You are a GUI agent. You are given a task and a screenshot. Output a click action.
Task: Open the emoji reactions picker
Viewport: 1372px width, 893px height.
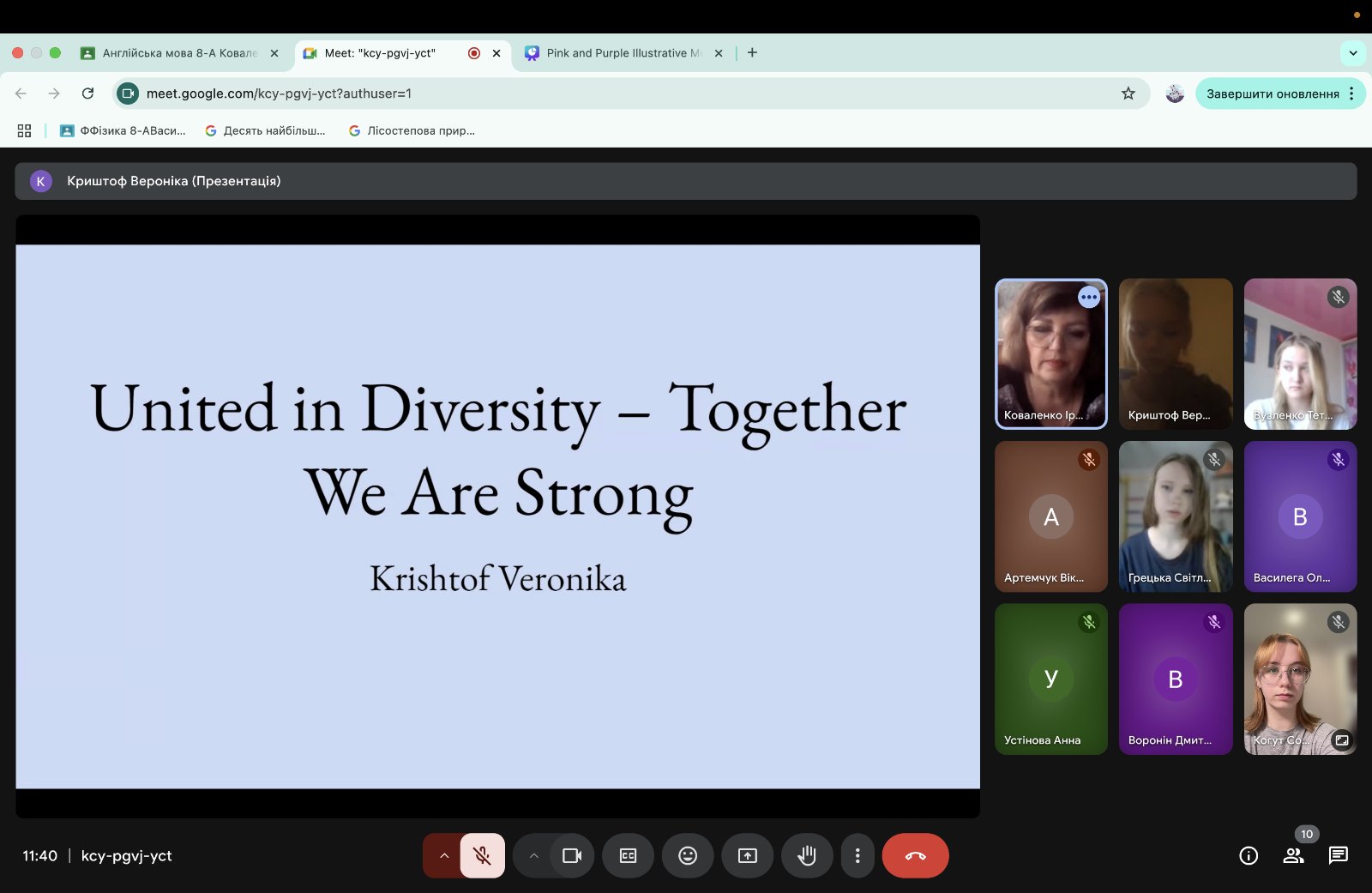(x=688, y=855)
